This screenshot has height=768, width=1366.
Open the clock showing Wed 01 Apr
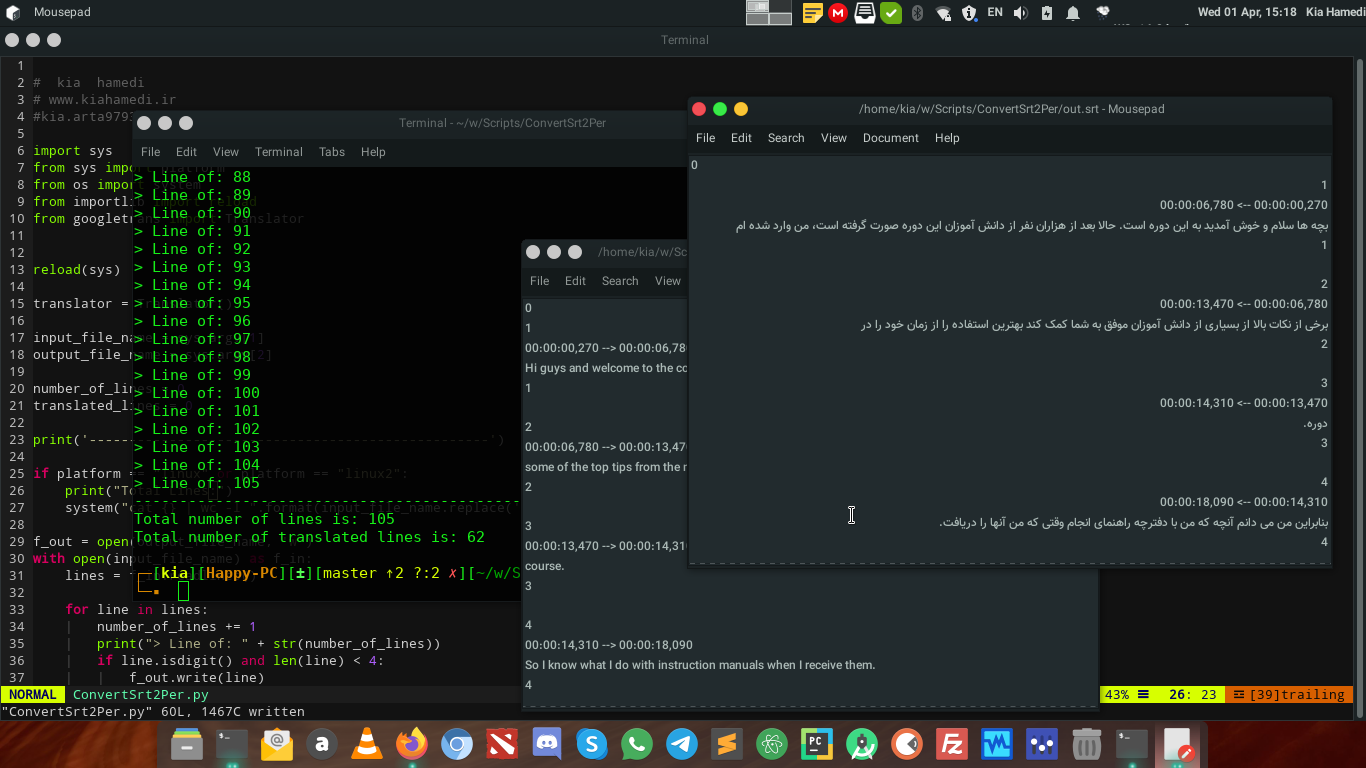click(x=1247, y=13)
